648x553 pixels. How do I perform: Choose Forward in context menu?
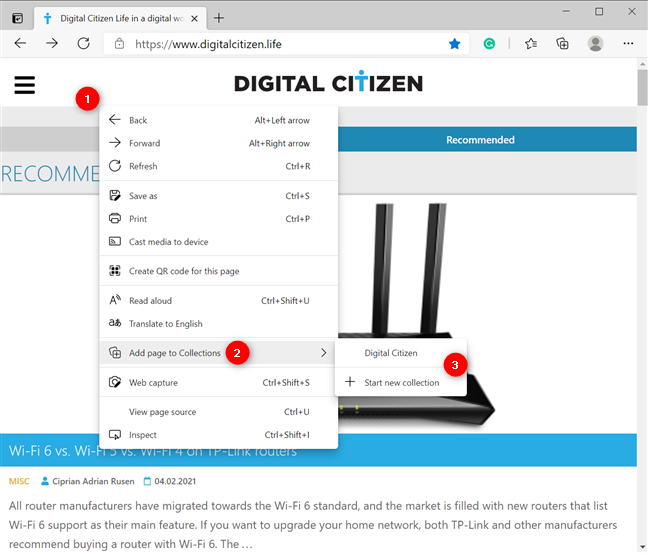(219, 143)
